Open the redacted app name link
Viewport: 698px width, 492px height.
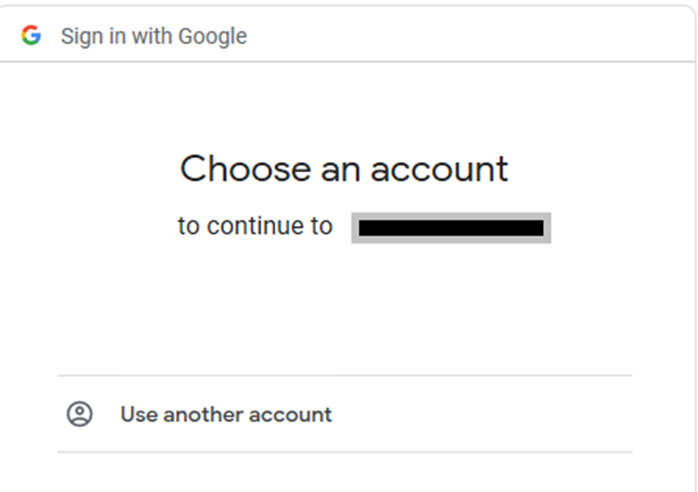click(451, 228)
